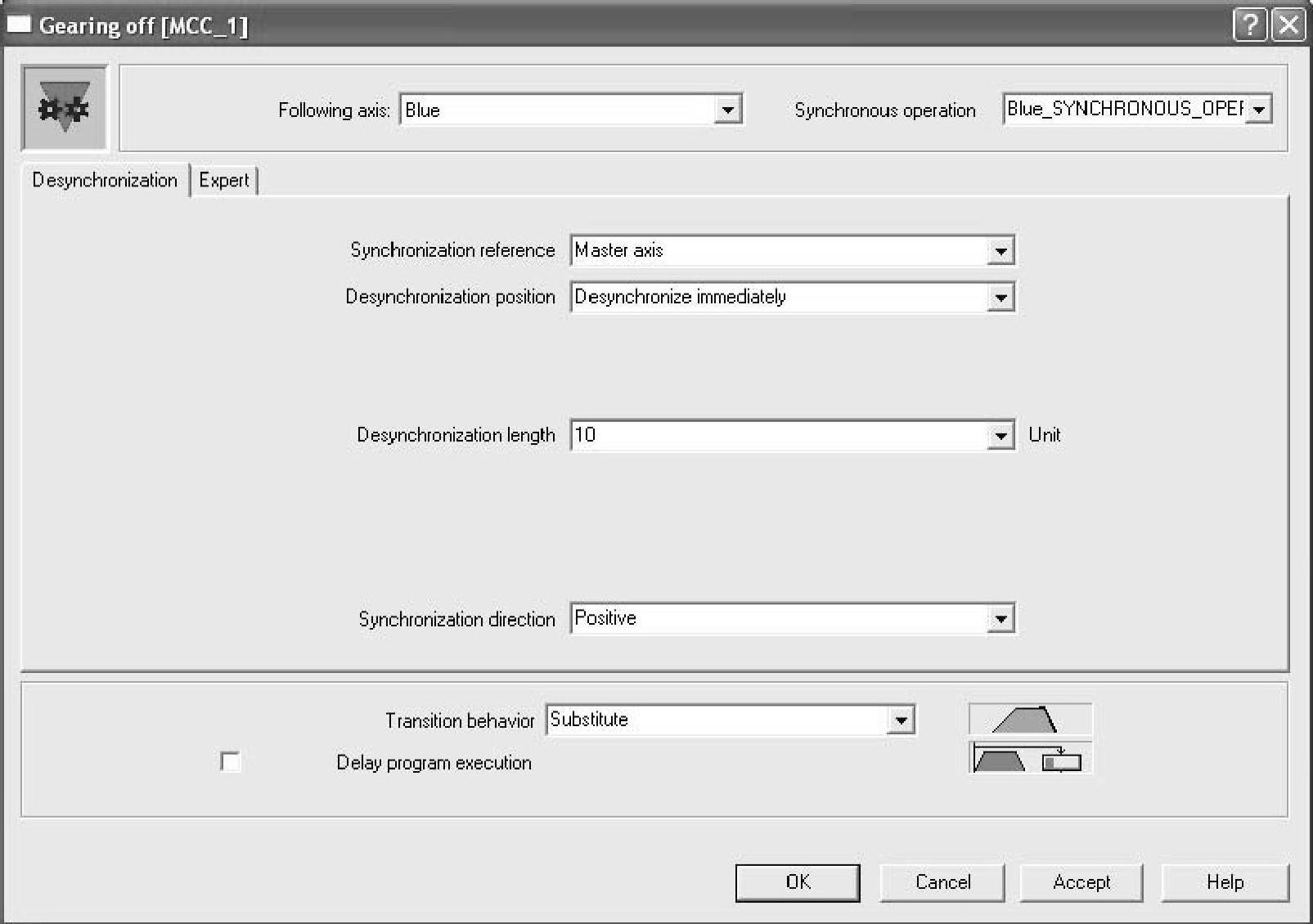Open the Following axis dropdown
This screenshot has width=1313, height=924.
tap(726, 110)
